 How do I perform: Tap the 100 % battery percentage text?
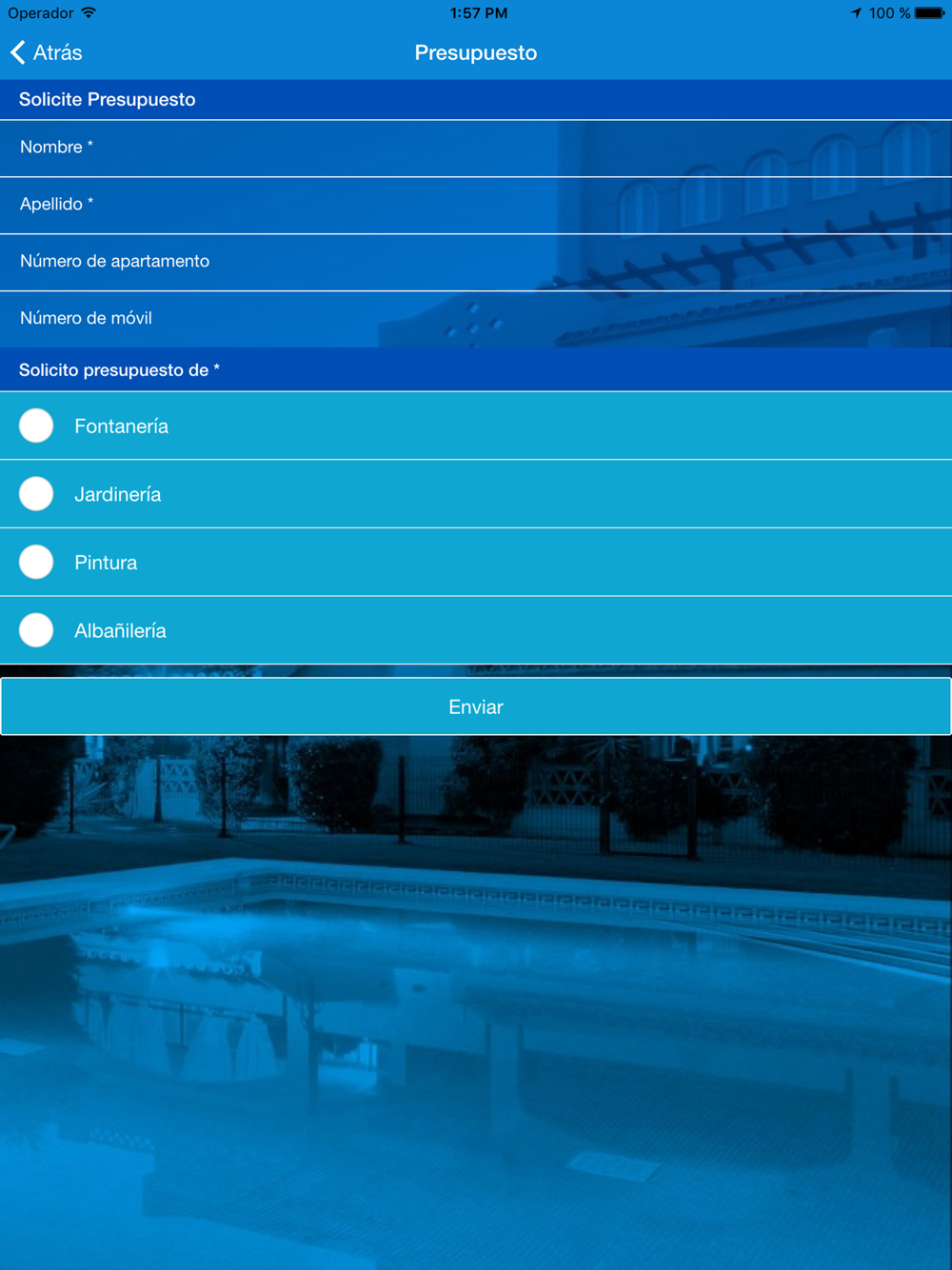(889, 13)
